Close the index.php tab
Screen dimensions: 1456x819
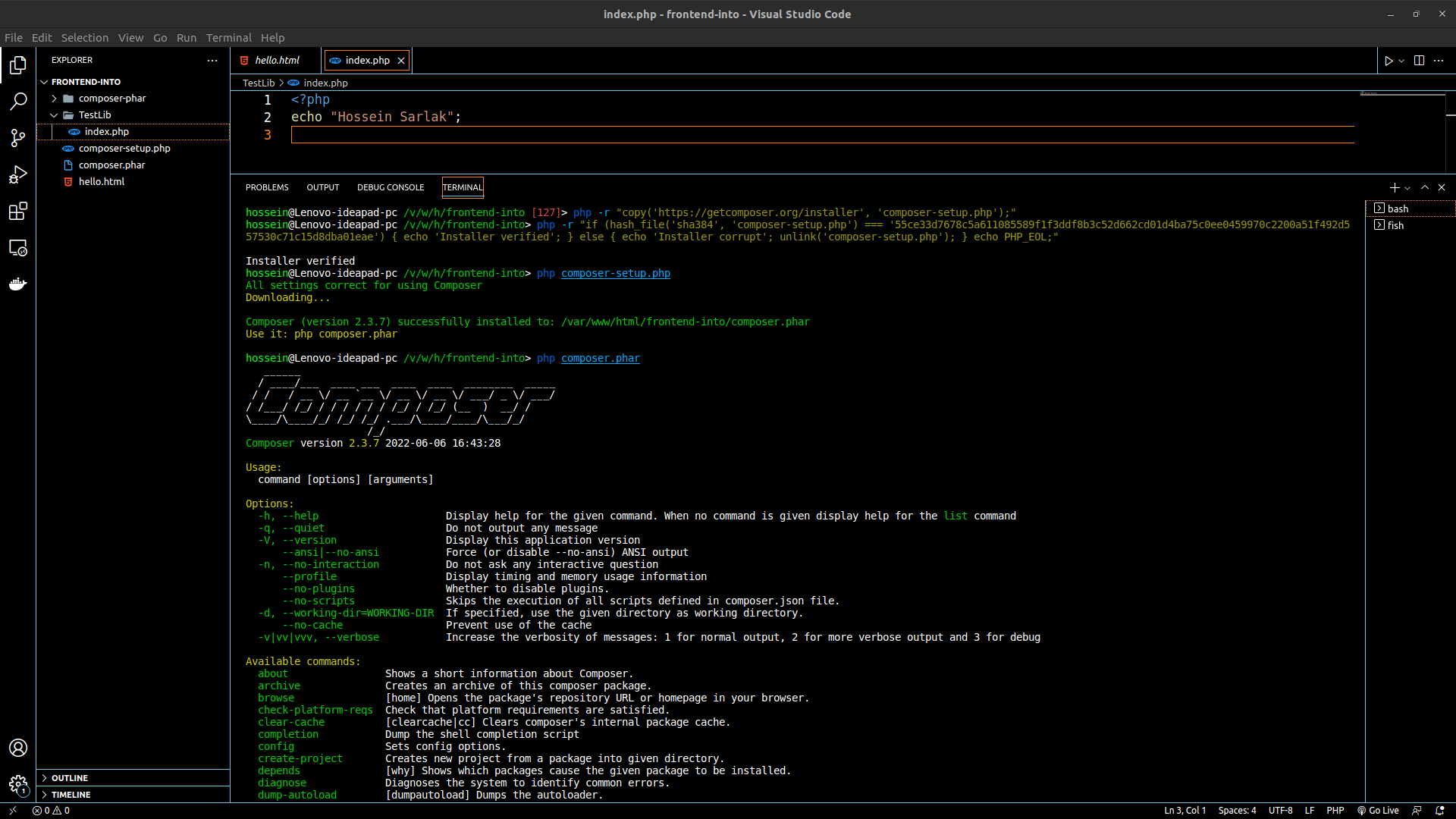click(x=401, y=61)
